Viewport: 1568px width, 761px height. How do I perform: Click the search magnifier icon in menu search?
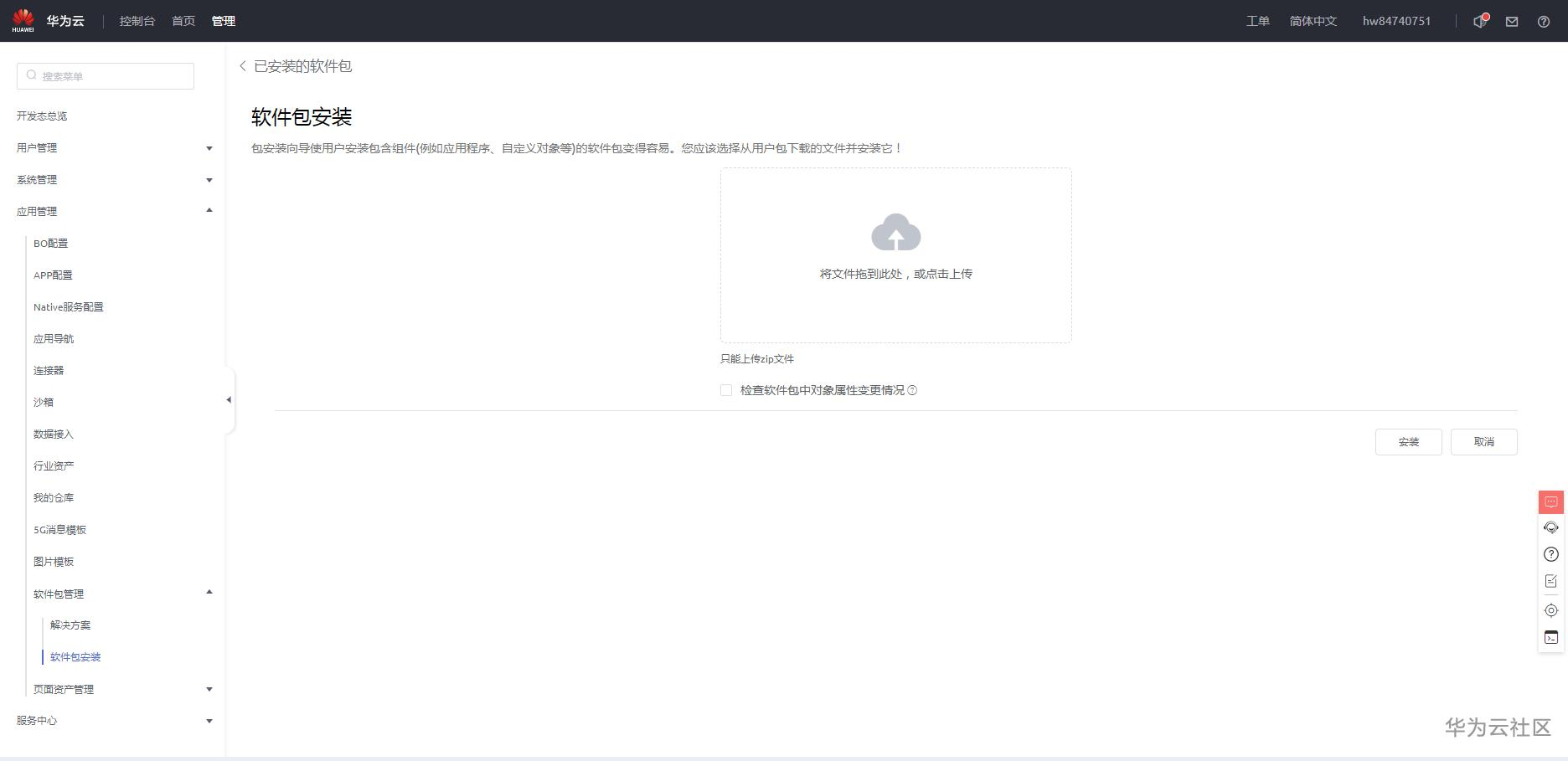32,75
